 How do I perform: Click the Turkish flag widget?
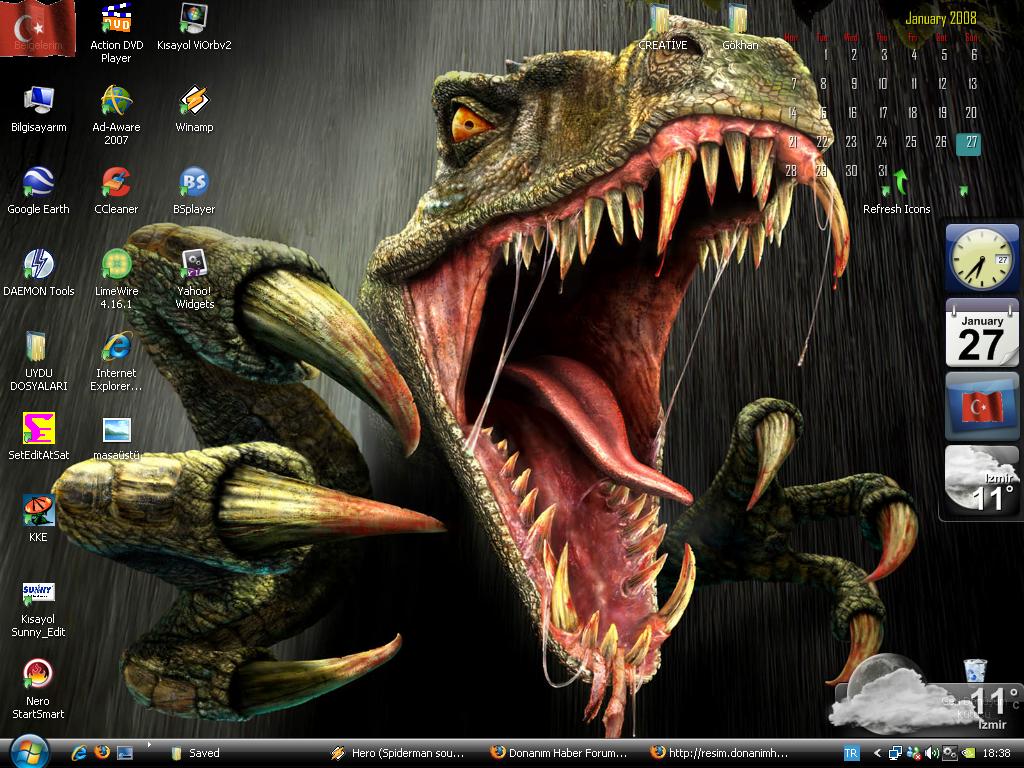(982, 407)
